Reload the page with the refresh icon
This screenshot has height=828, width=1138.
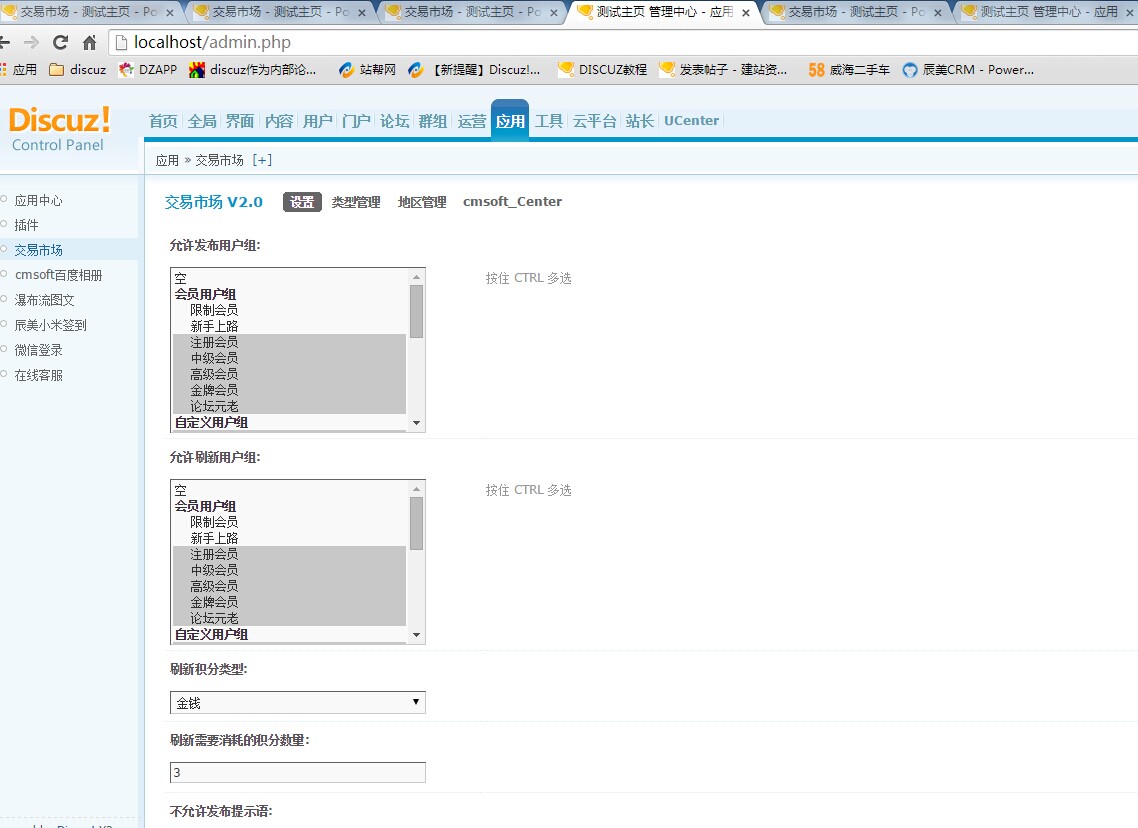coord(60,43)
